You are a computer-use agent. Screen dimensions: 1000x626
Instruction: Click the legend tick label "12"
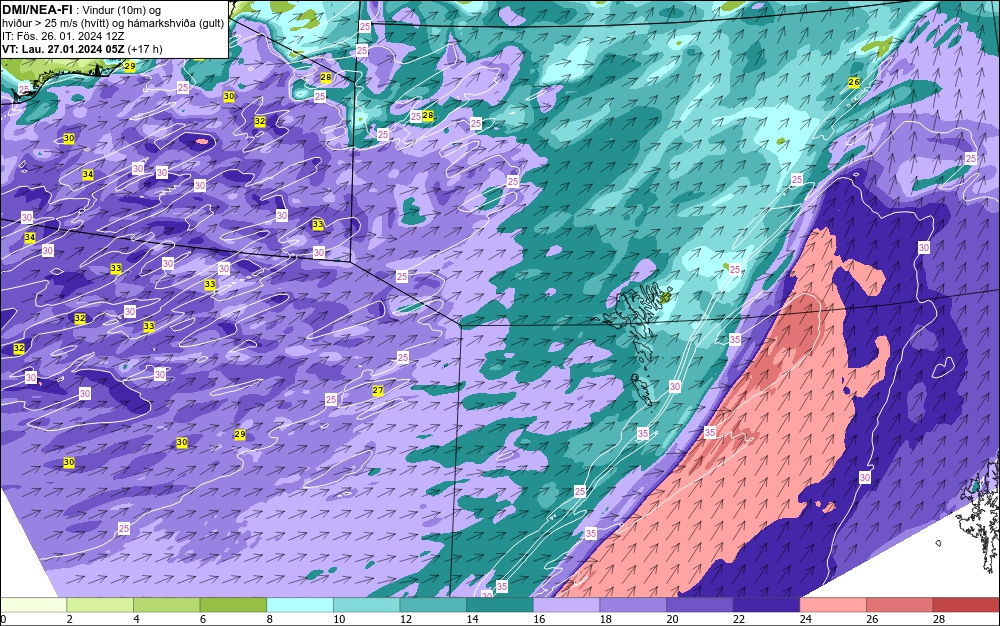406,619
